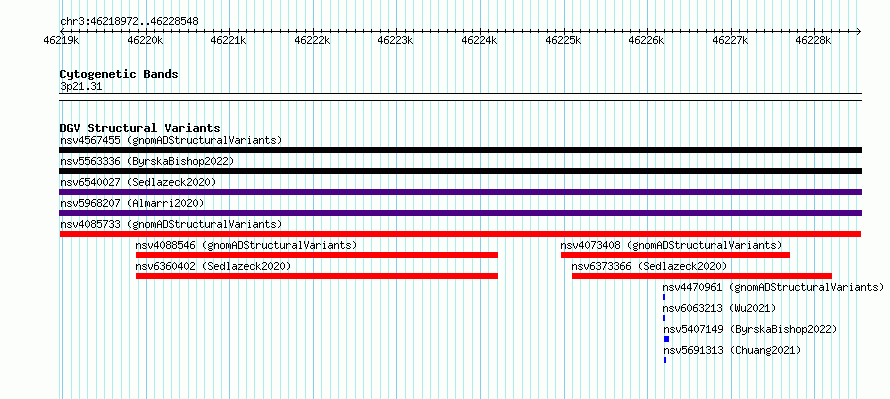
Task: Open the nsv6373366 Sedlazeck2020 label
Action: pos(649,266)
